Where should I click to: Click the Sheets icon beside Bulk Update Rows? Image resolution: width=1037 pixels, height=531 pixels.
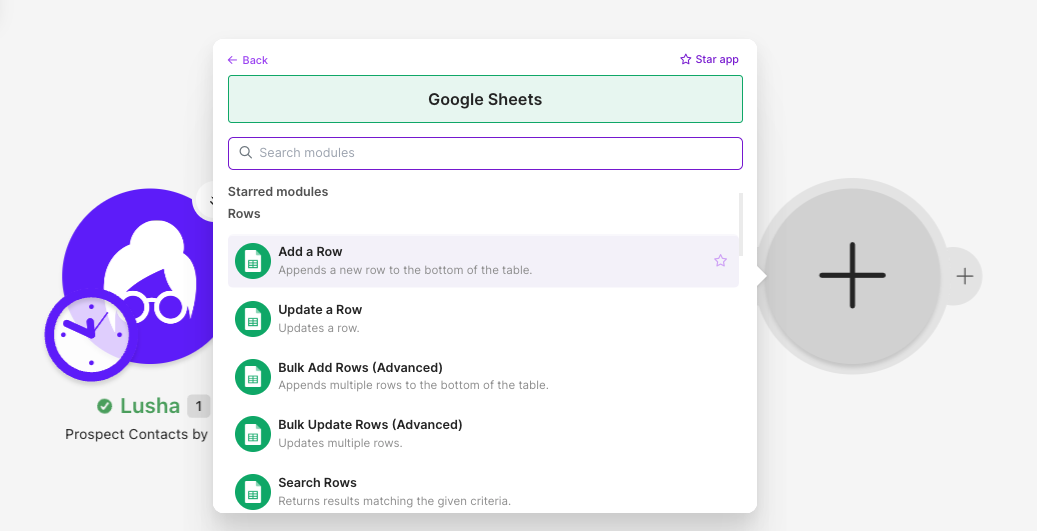click(253, 434)
